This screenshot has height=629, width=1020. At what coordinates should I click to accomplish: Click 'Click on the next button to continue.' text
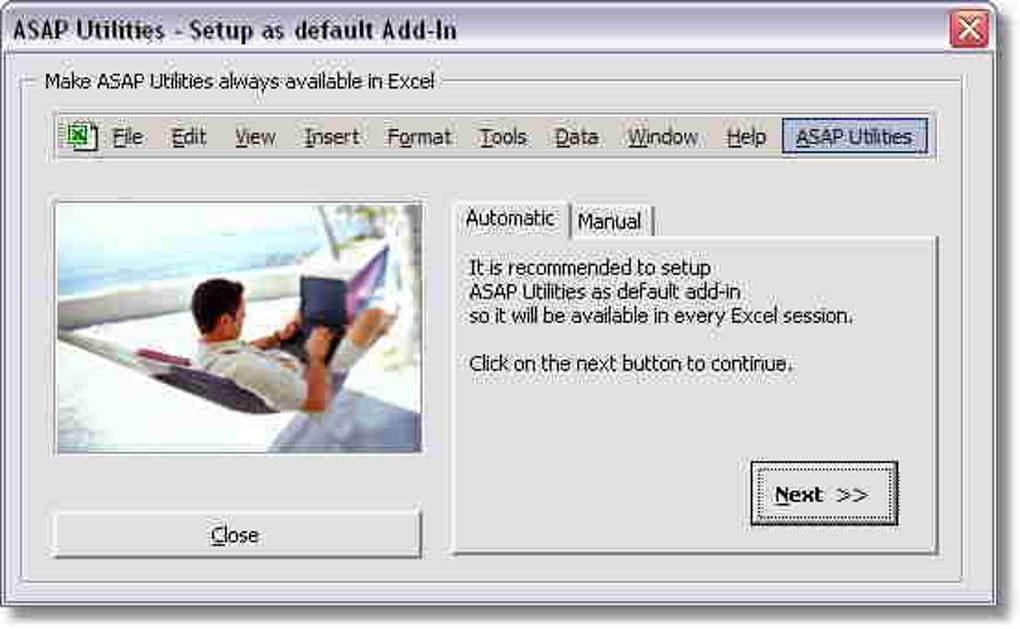(631, 363)
